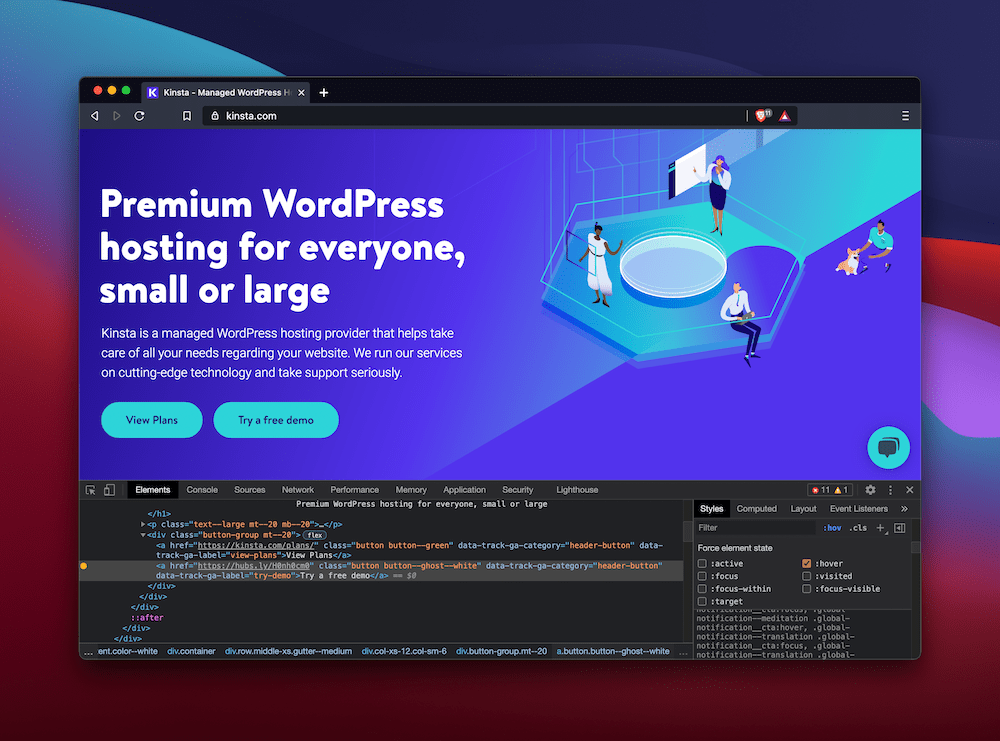This screenshot has width=1000, height=741.
Task: Show more Styles pane tabs chevron
Action: tap(904, 509)
